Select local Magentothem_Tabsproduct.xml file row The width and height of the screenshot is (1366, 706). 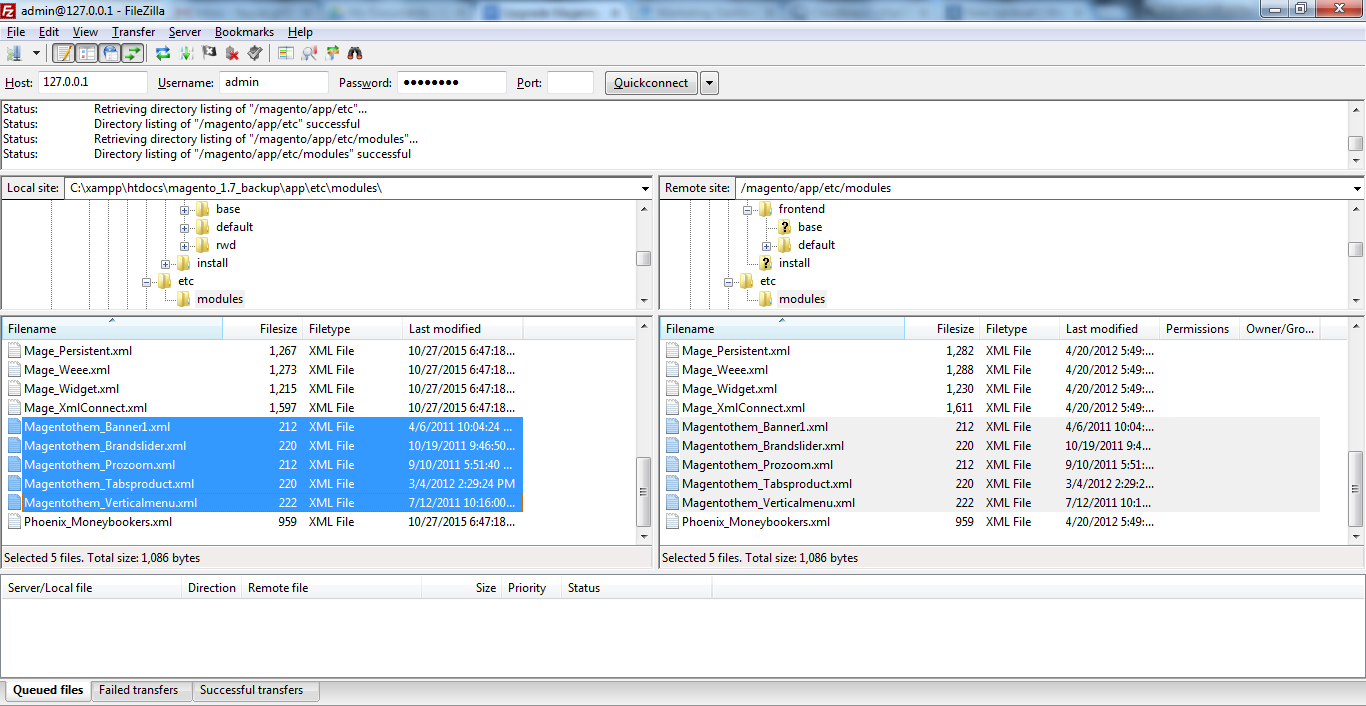coord(262,484)
